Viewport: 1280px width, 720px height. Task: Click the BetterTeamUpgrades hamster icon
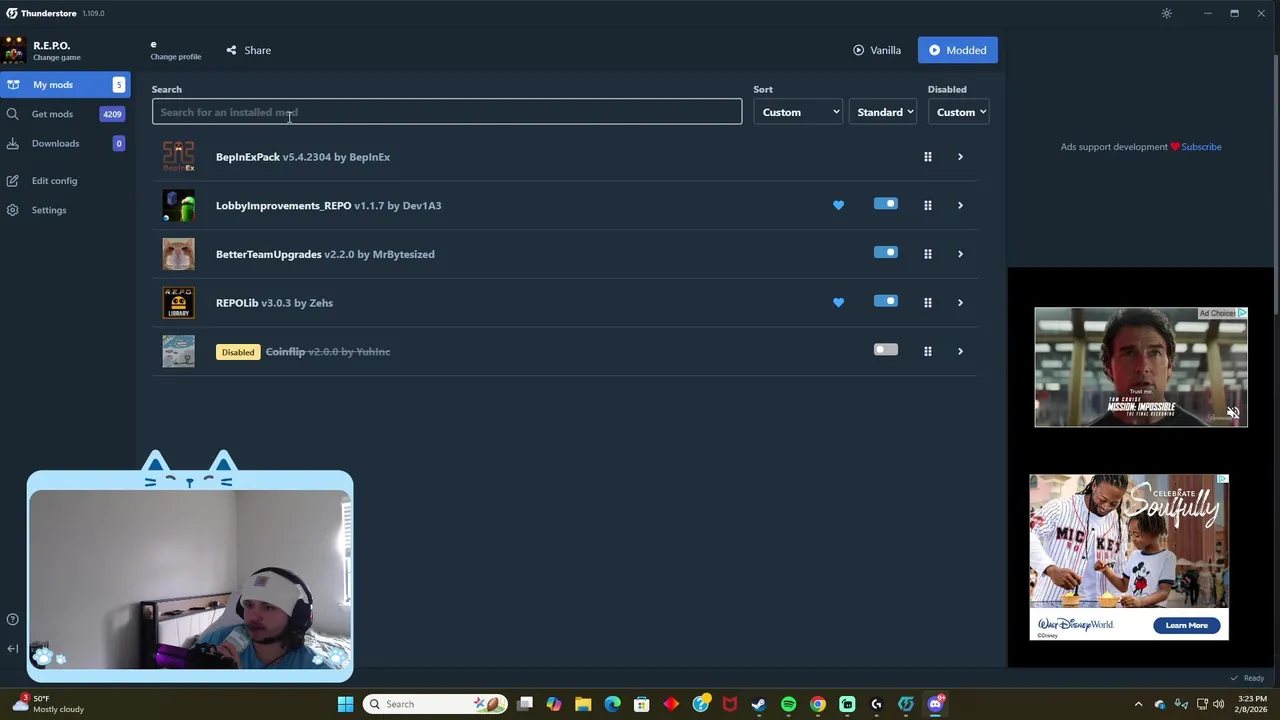(179, 254)
